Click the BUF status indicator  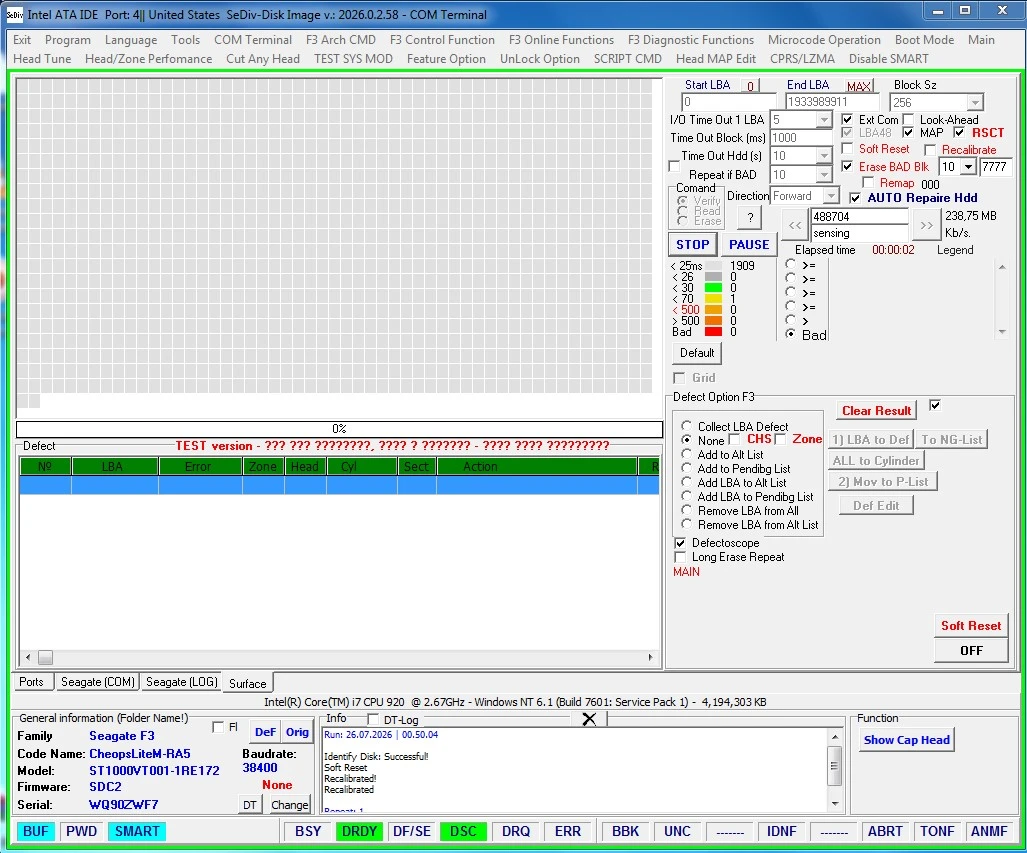[35, 831]
